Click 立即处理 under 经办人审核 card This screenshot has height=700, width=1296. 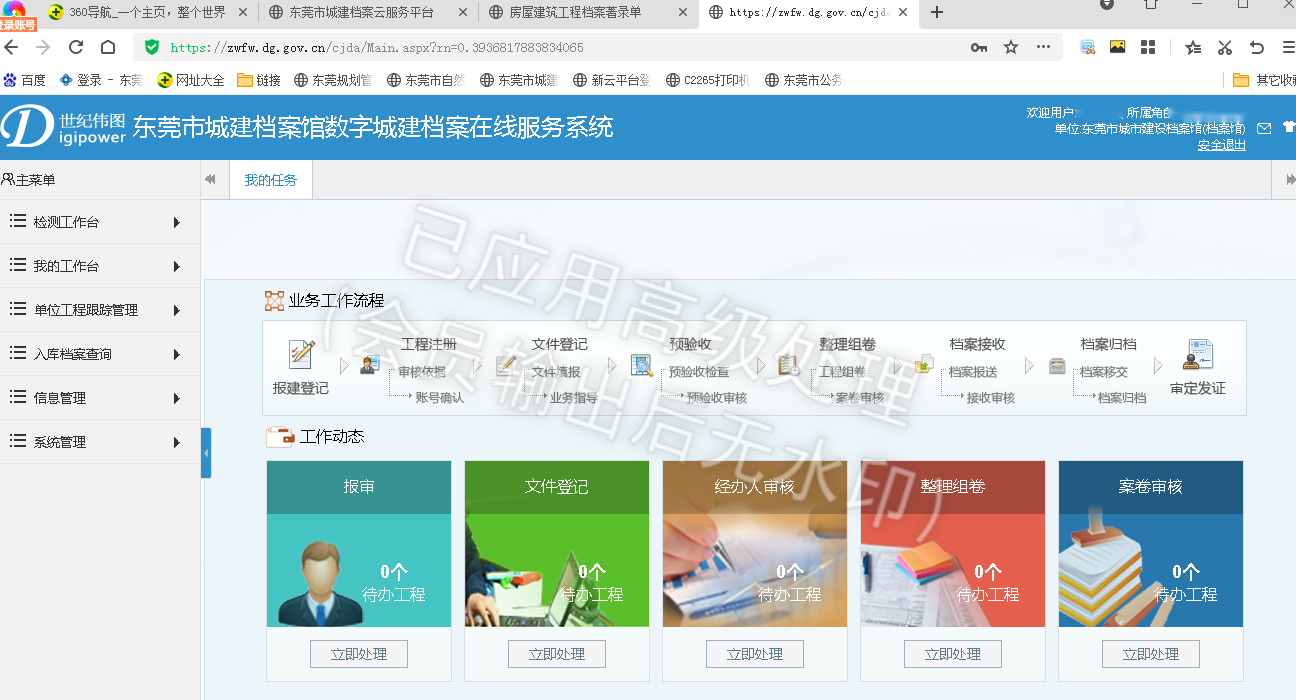(755, 654)
